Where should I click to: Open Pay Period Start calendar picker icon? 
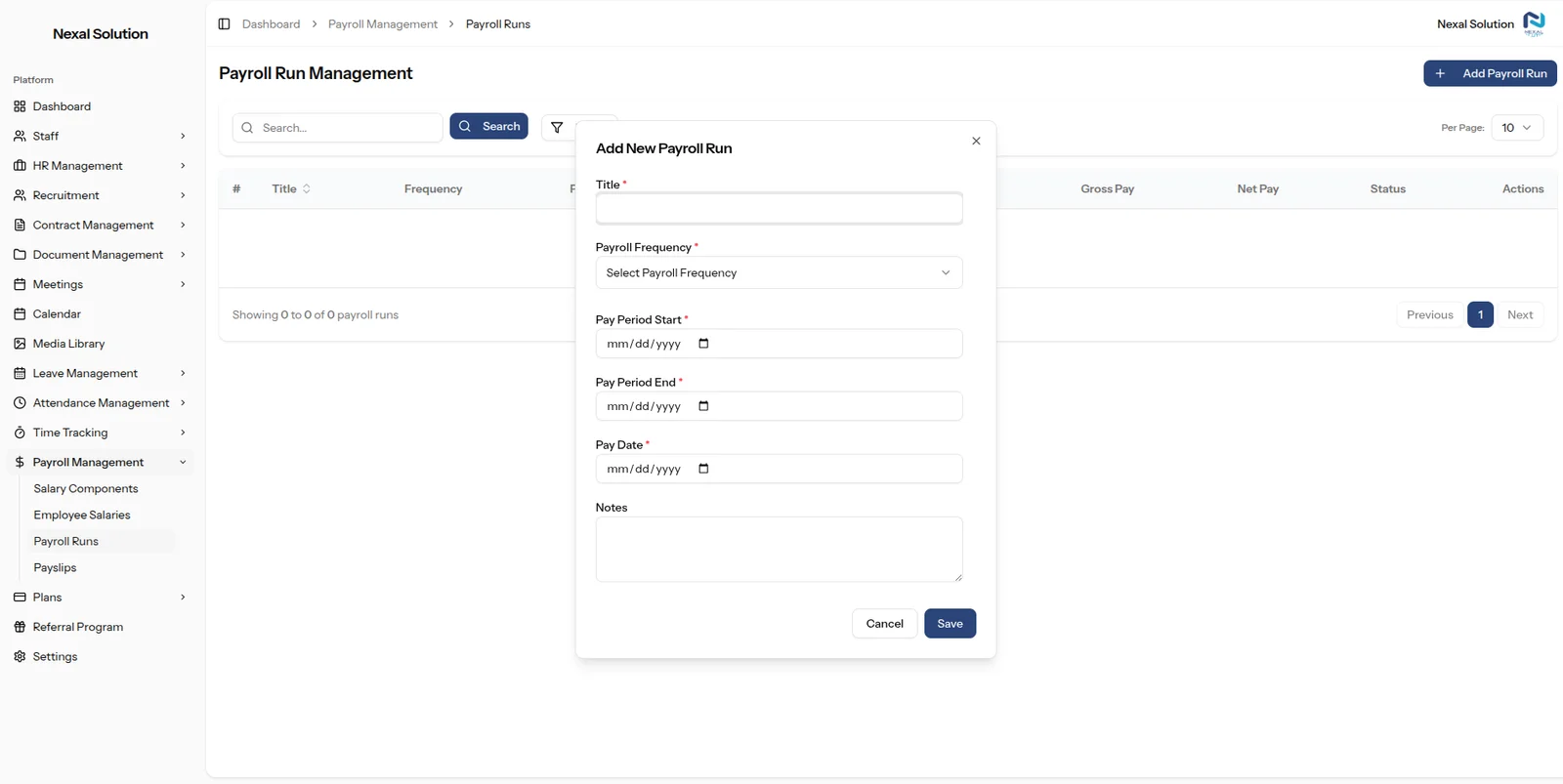click(703, 344)
